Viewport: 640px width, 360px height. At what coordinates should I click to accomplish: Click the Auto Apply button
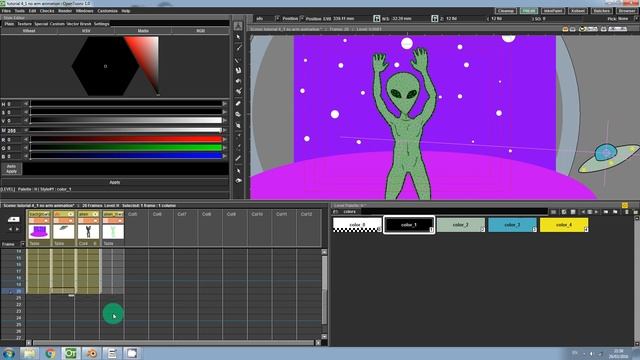pos(11,169)
